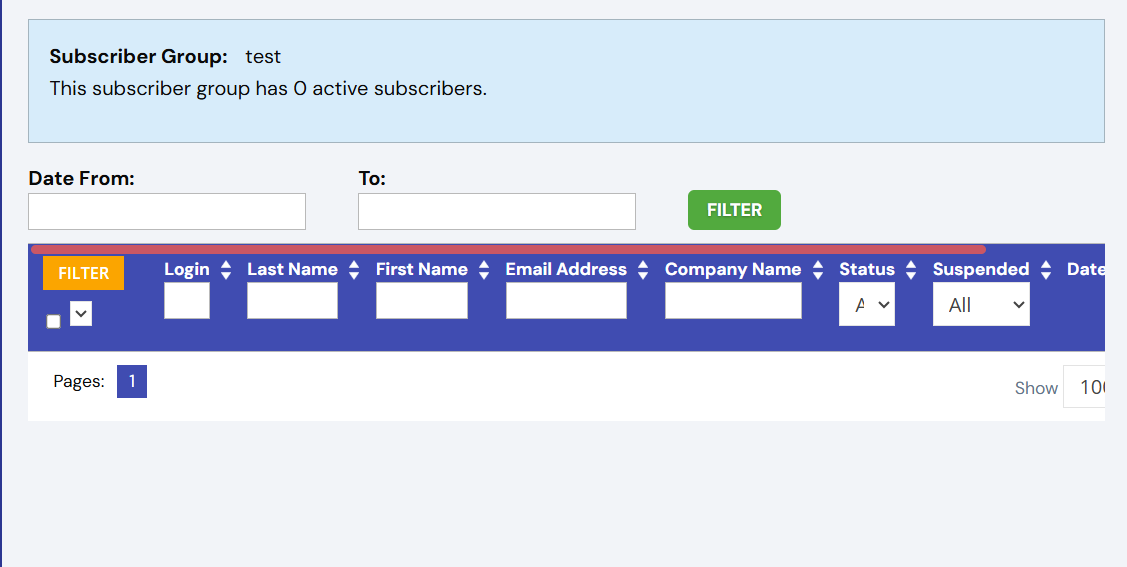Image resolution: width=1127 pixels, height=567 pixels.
Task: Click the green FILTER button
Action: click(x=734, y=210)
